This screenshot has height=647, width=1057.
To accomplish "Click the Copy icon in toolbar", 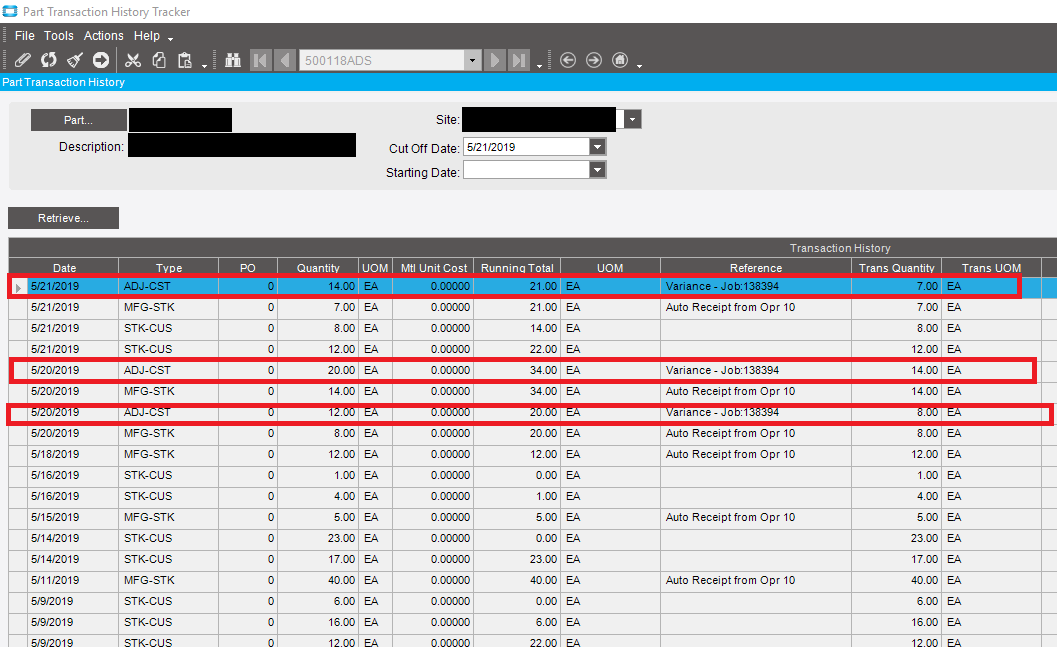I will tap(159, 60).
